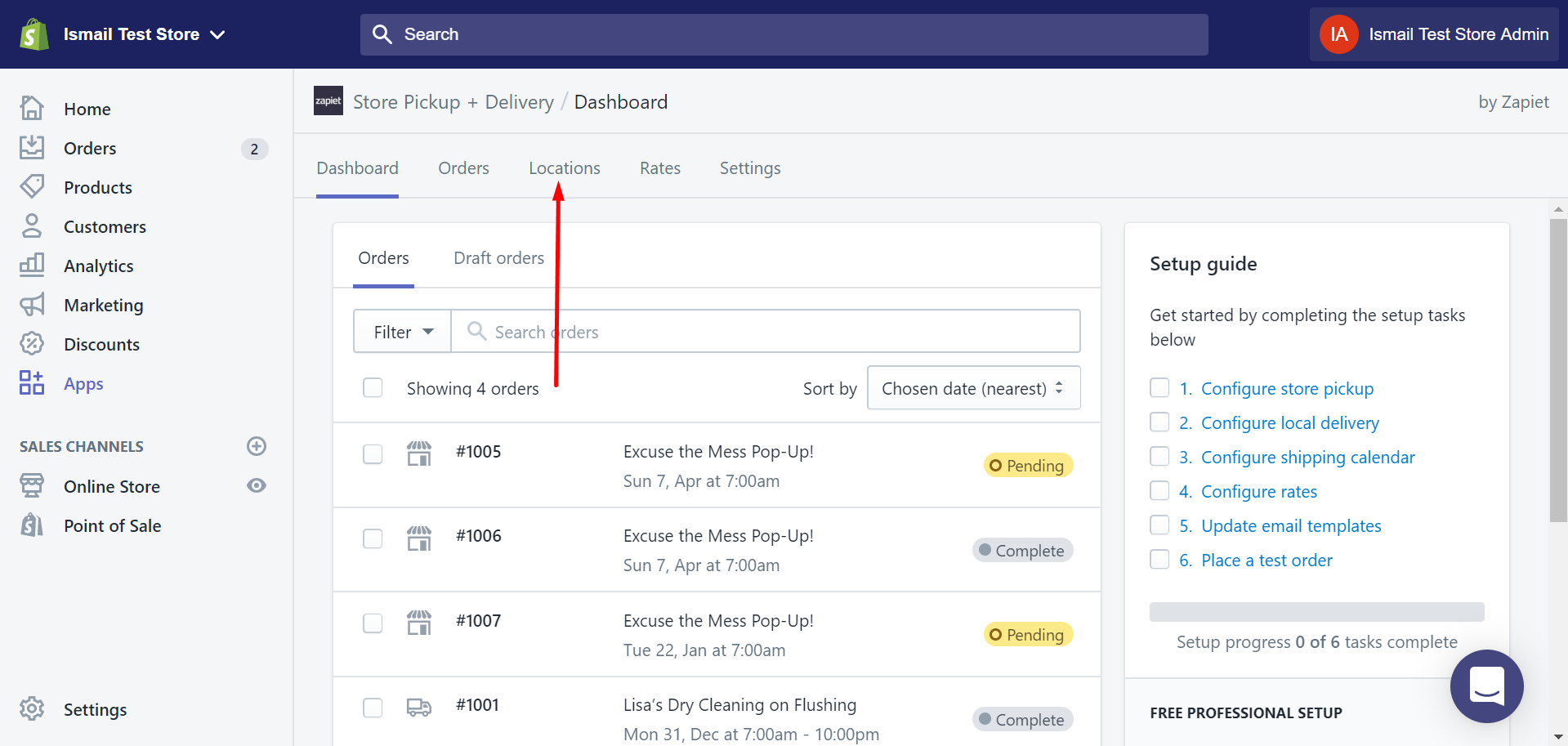Click the magnifier icon in Search orders field

476,330
